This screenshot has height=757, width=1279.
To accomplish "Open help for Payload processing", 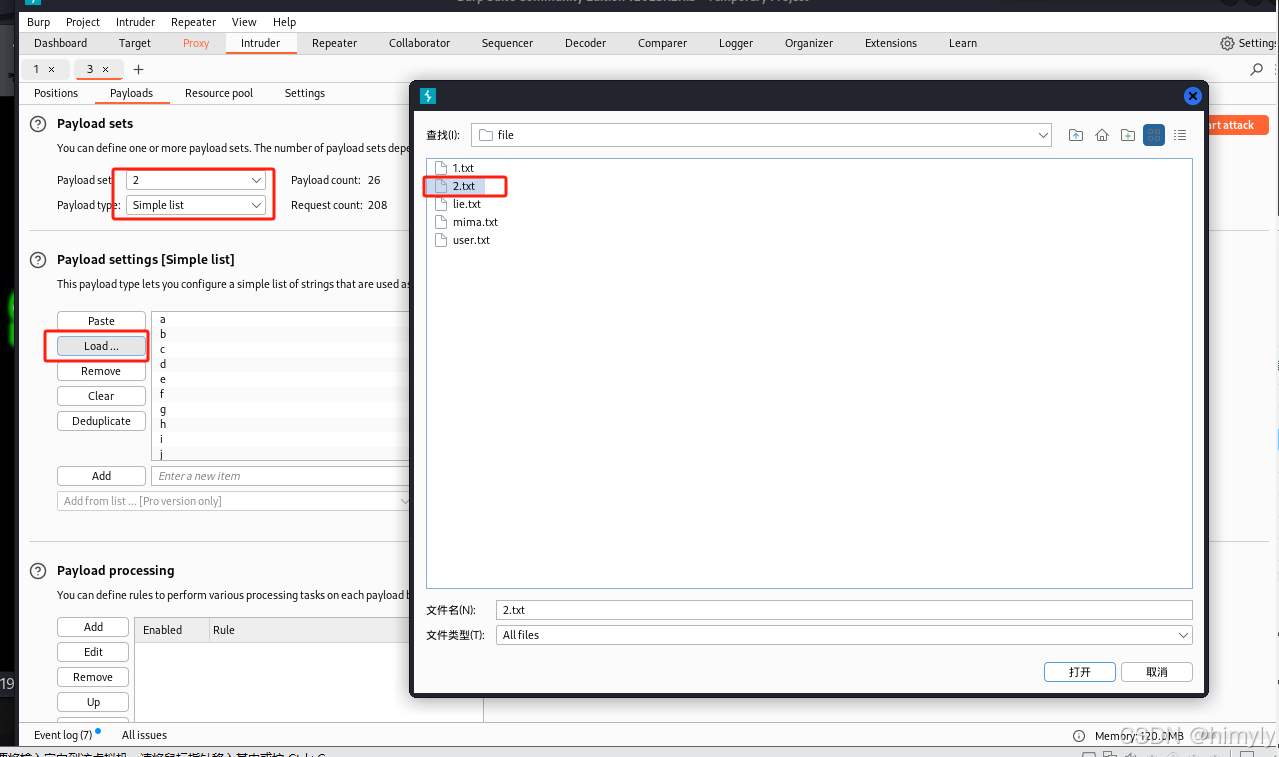I will pos(38,571).
